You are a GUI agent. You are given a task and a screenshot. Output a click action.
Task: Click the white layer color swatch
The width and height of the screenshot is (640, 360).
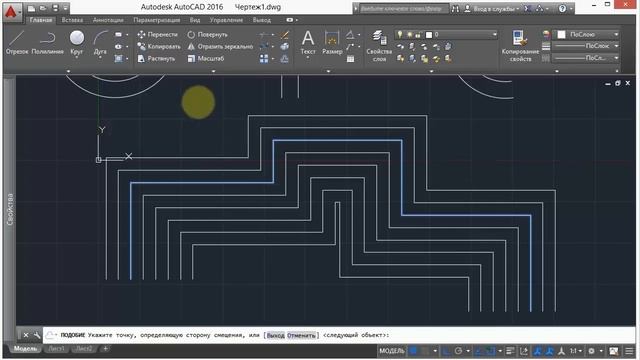[429, 35]
